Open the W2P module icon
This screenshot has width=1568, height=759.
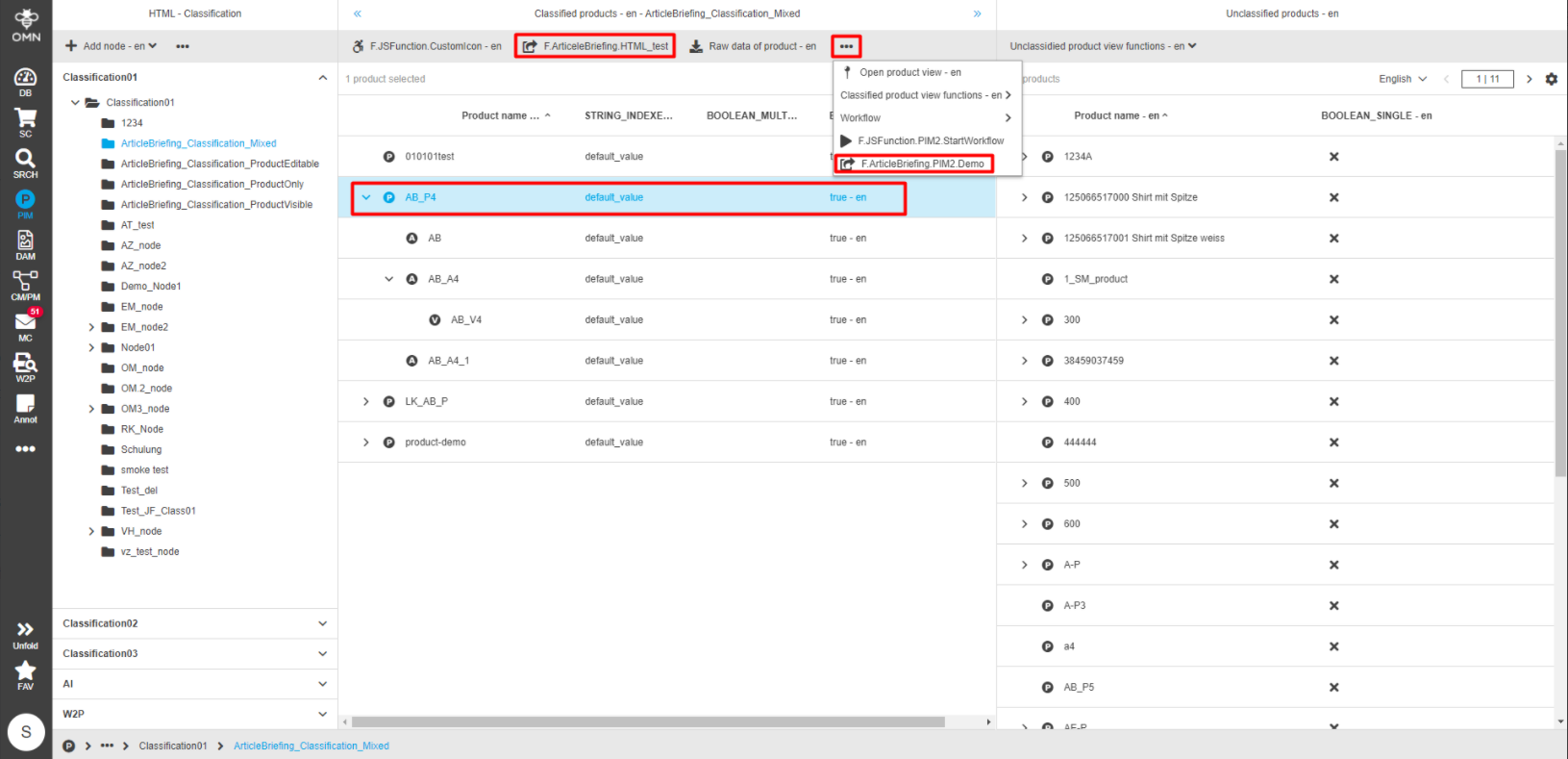[x=25, y=367]
